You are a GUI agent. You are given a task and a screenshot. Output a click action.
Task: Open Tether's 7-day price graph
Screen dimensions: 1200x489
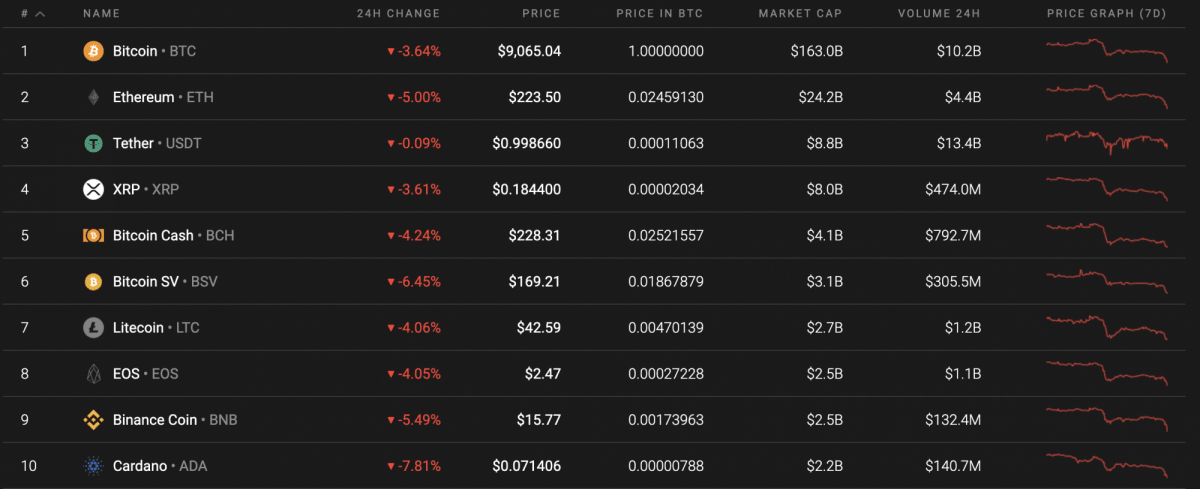(1106, 142)
